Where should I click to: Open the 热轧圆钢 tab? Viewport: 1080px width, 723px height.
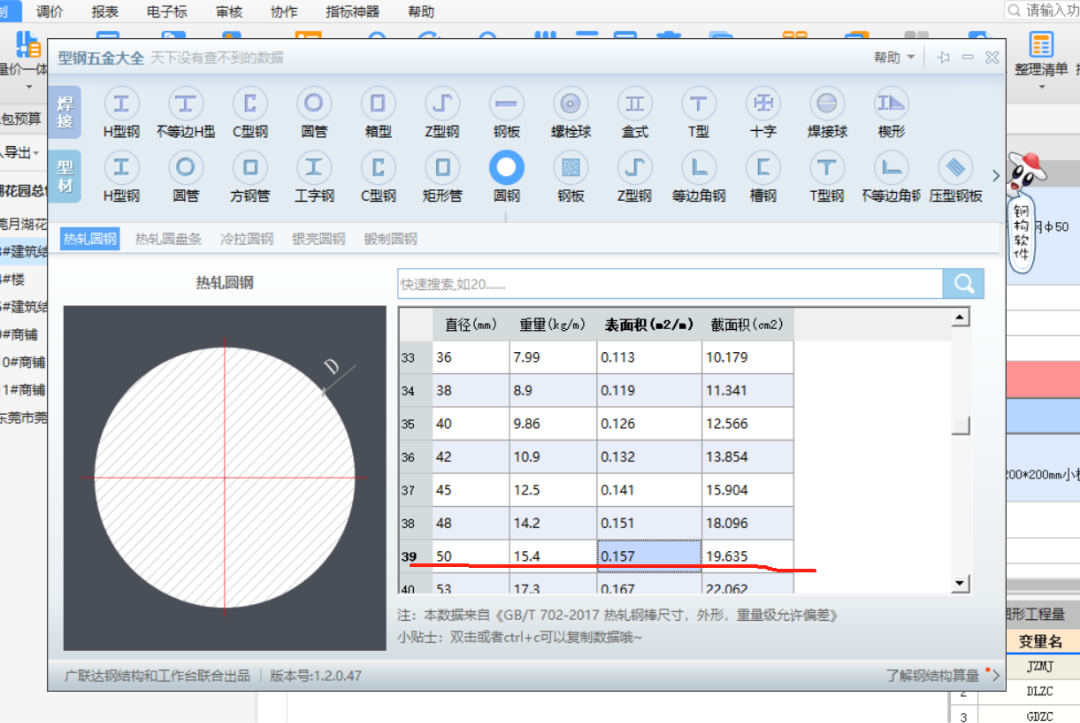[90, 239]
